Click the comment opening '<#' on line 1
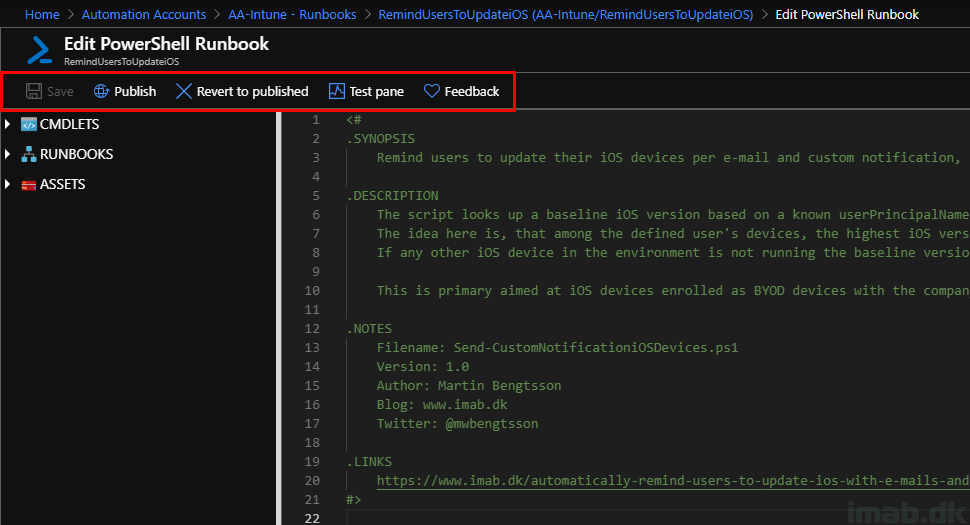Screen dimensions: 970x525 click(x=354, y=119)
